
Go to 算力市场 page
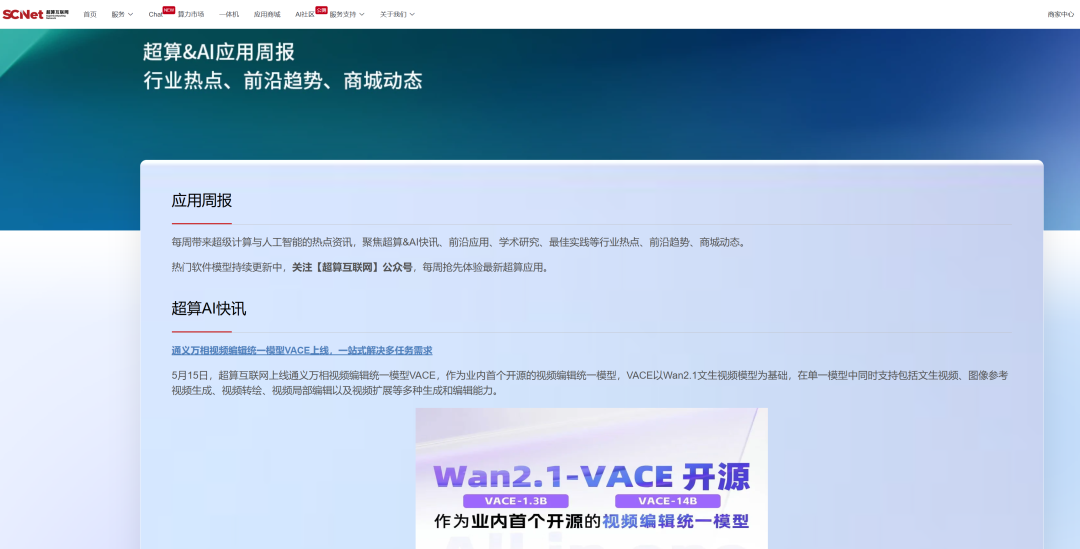[191, 14]
